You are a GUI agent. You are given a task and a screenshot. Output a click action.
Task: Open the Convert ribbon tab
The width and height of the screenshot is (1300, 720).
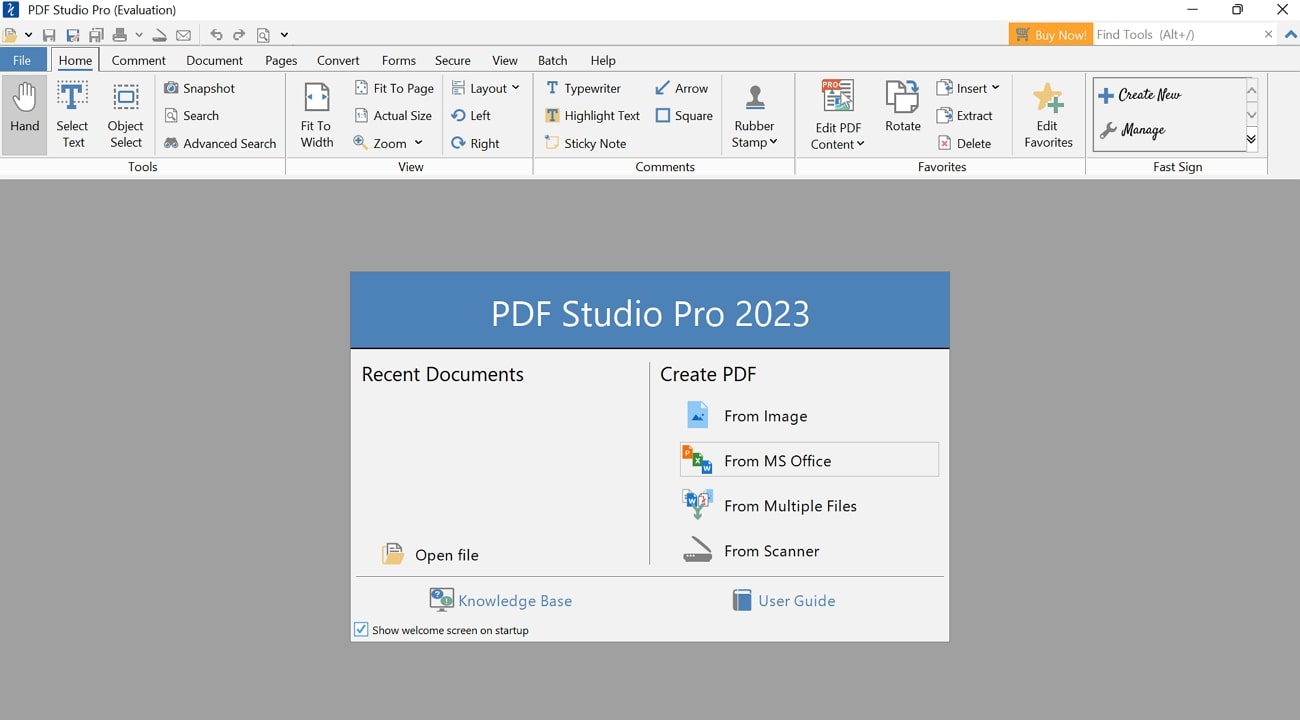coord(338,60)
